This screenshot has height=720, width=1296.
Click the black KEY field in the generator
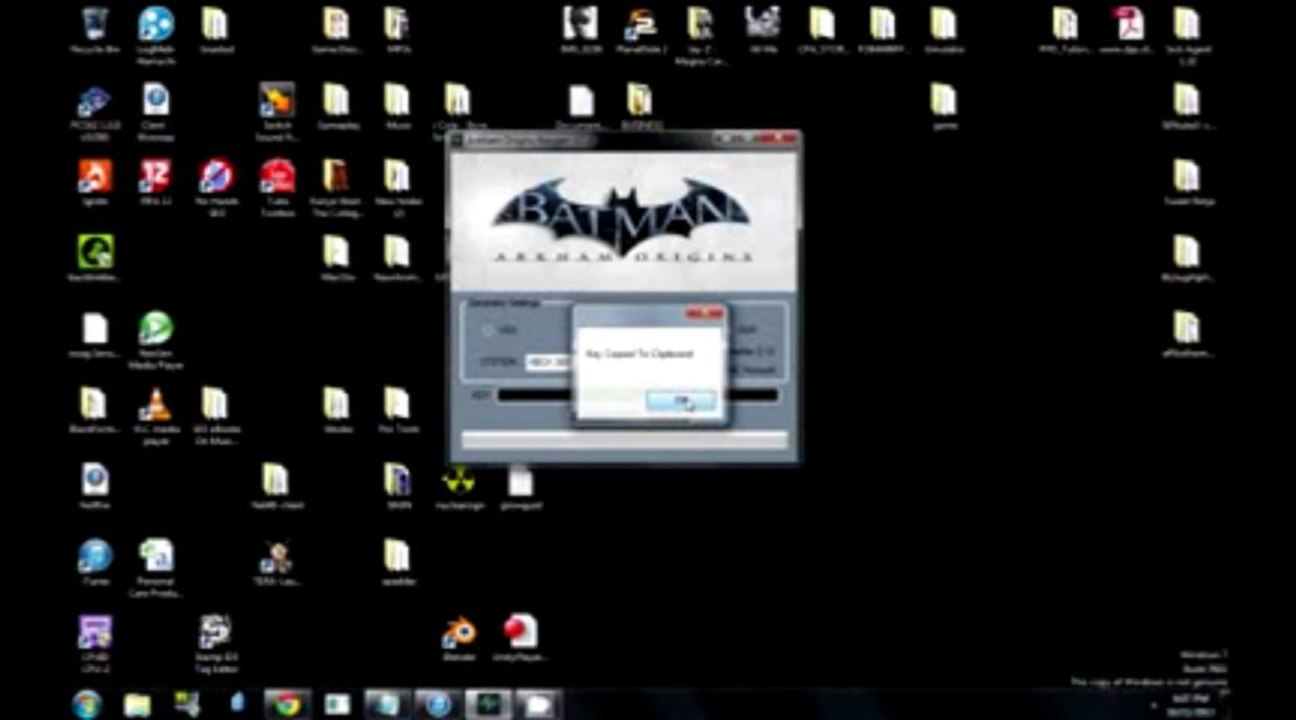637,396
